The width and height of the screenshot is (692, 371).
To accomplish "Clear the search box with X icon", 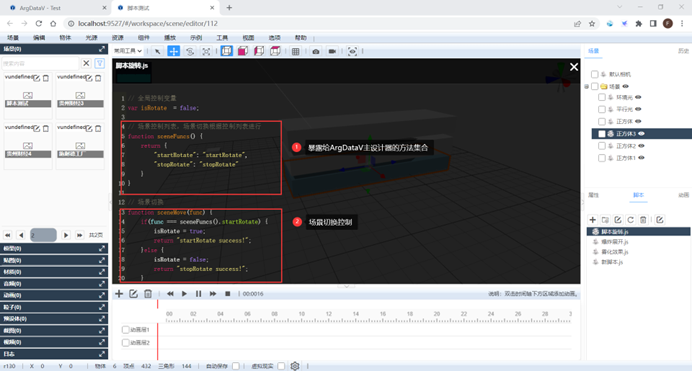I will point(86,63).
